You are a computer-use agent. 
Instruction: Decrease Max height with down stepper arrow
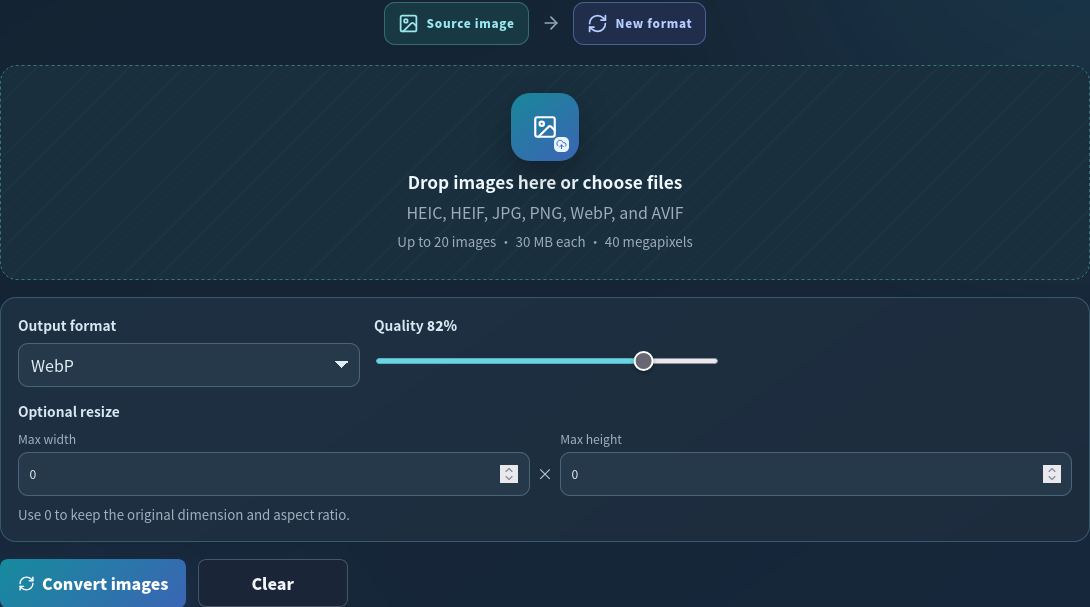[x=1052, y=479]
